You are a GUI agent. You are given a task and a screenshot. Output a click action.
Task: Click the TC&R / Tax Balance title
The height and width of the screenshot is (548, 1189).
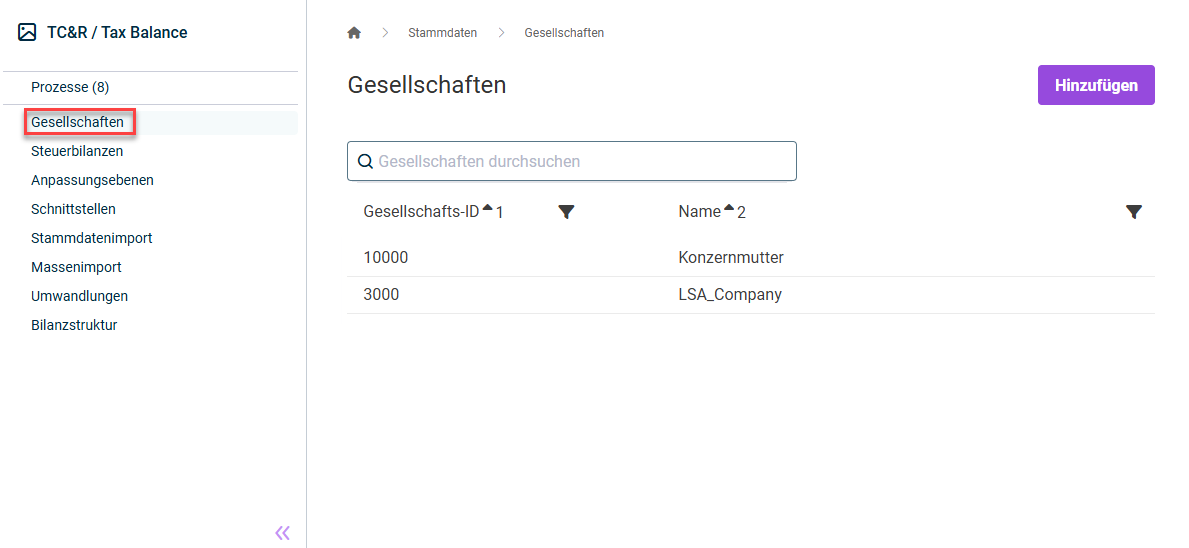point(117,33)
